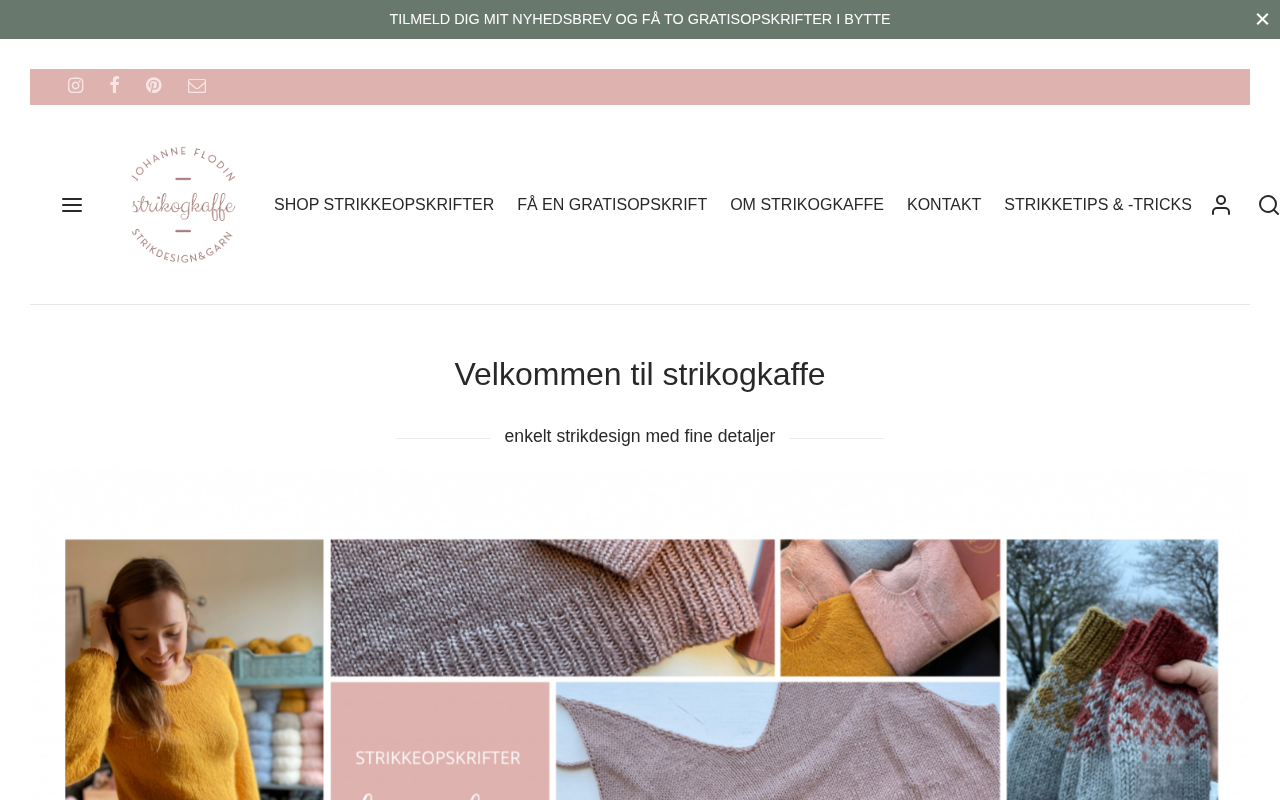The height and width of the screenshot is (800, 1280).
Task: Open the Kontakt page
Action: pos(944,205)
